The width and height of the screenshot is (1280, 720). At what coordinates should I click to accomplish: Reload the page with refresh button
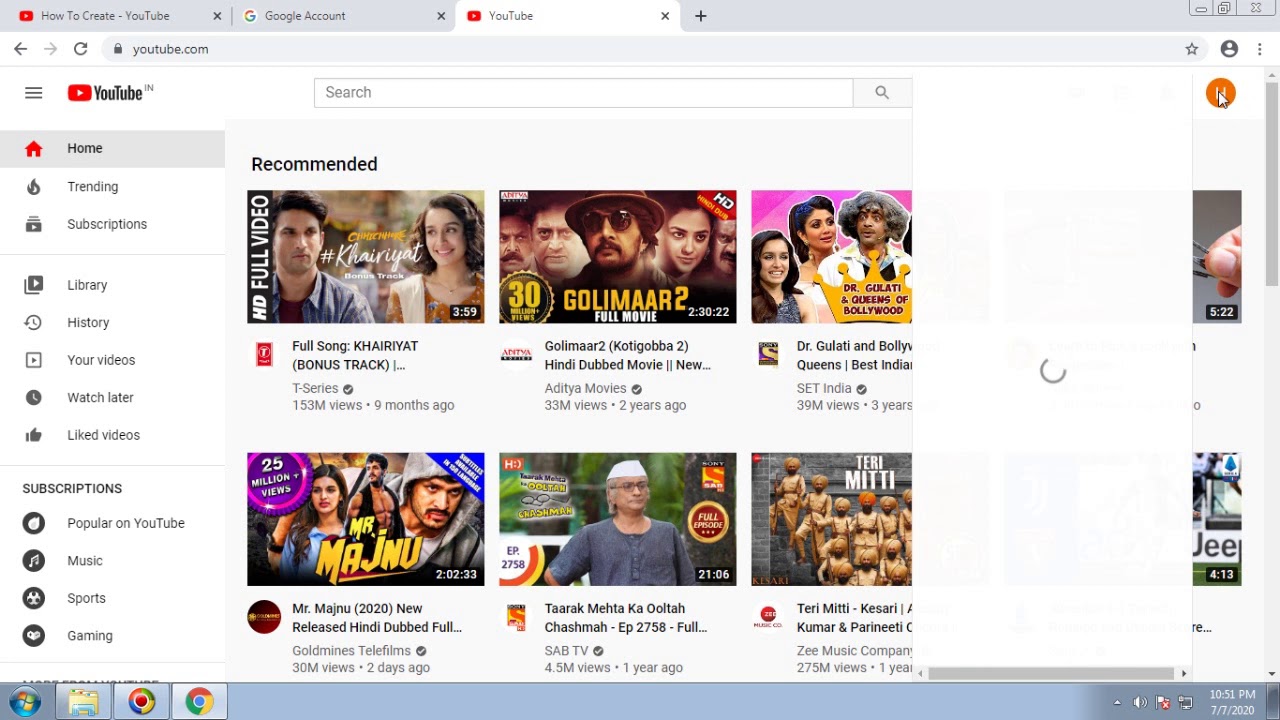point(81,49)
